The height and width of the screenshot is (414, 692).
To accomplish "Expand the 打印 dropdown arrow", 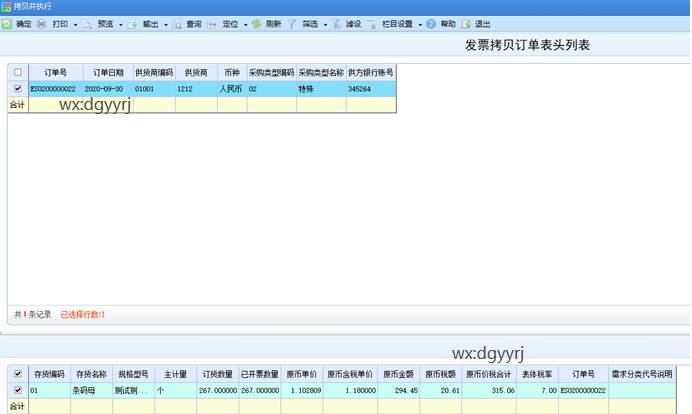I will pyautogui.click(x=75, y=24).
